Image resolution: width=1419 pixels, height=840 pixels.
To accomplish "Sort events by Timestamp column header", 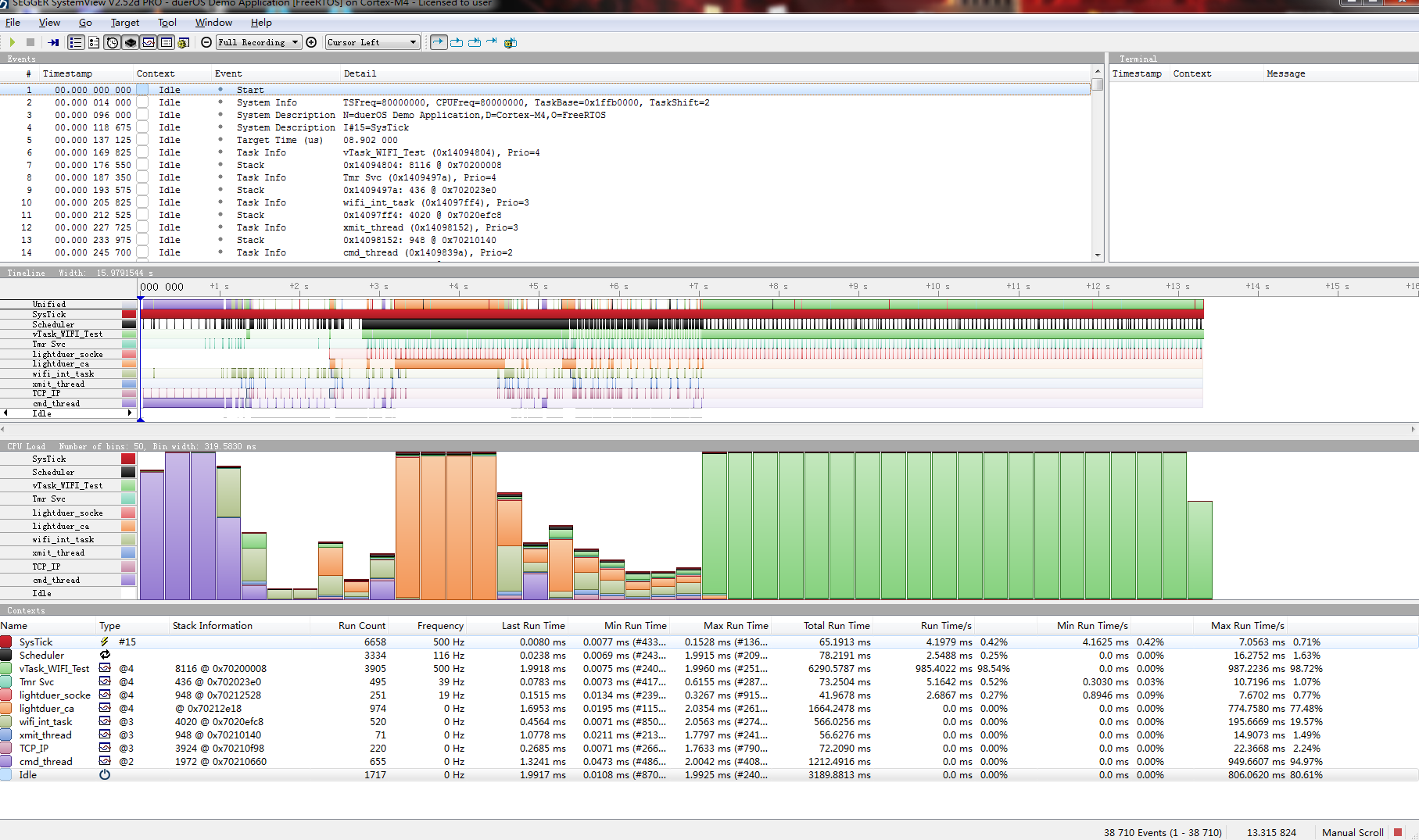I will [67, 73].
